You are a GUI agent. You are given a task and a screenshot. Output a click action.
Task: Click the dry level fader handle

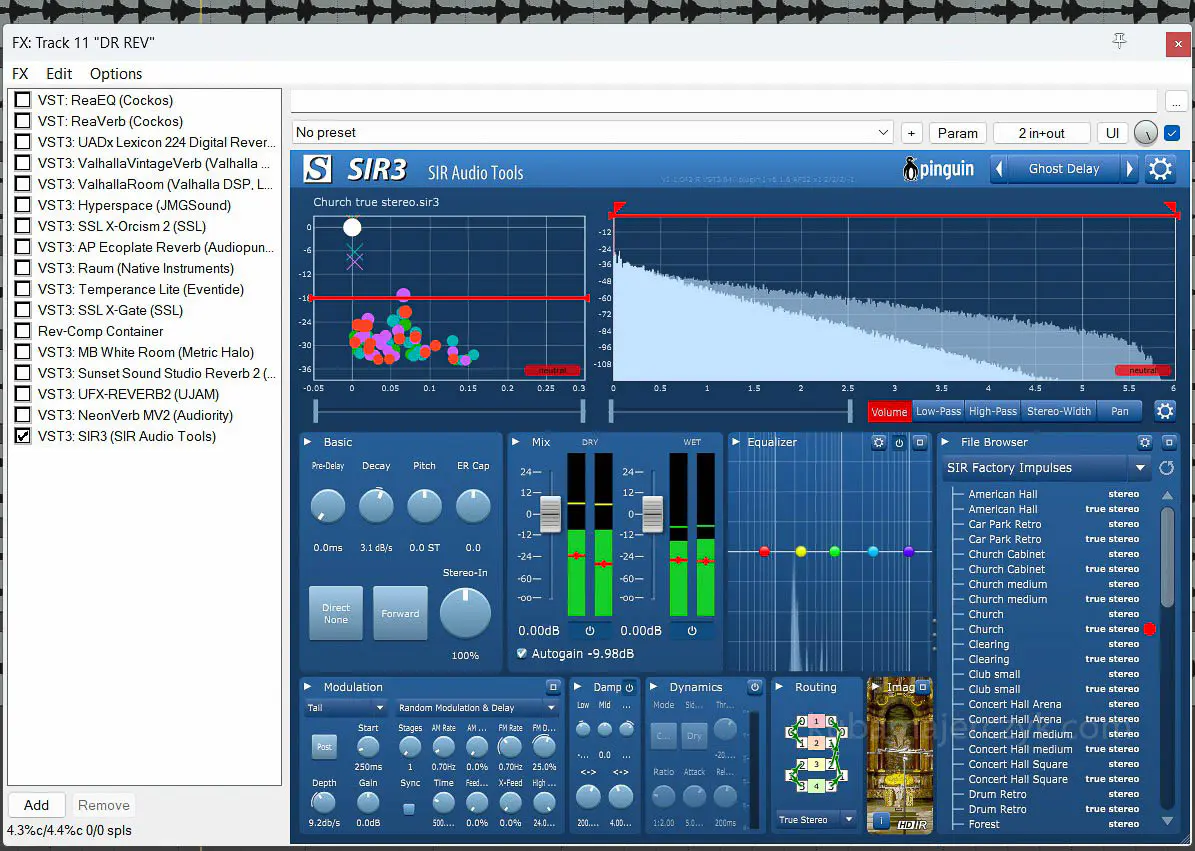550,514
